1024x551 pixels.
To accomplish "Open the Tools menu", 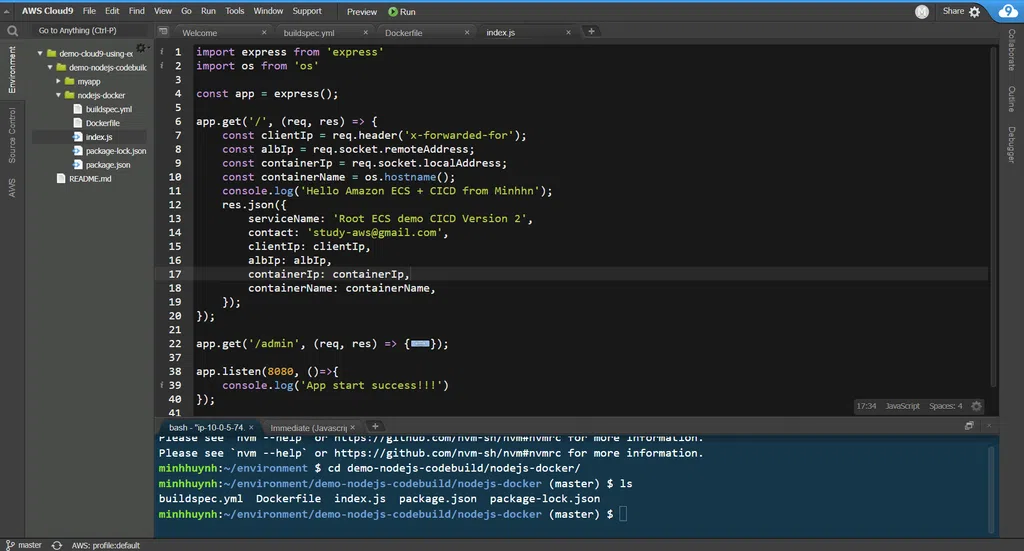I will click(234, 11).
